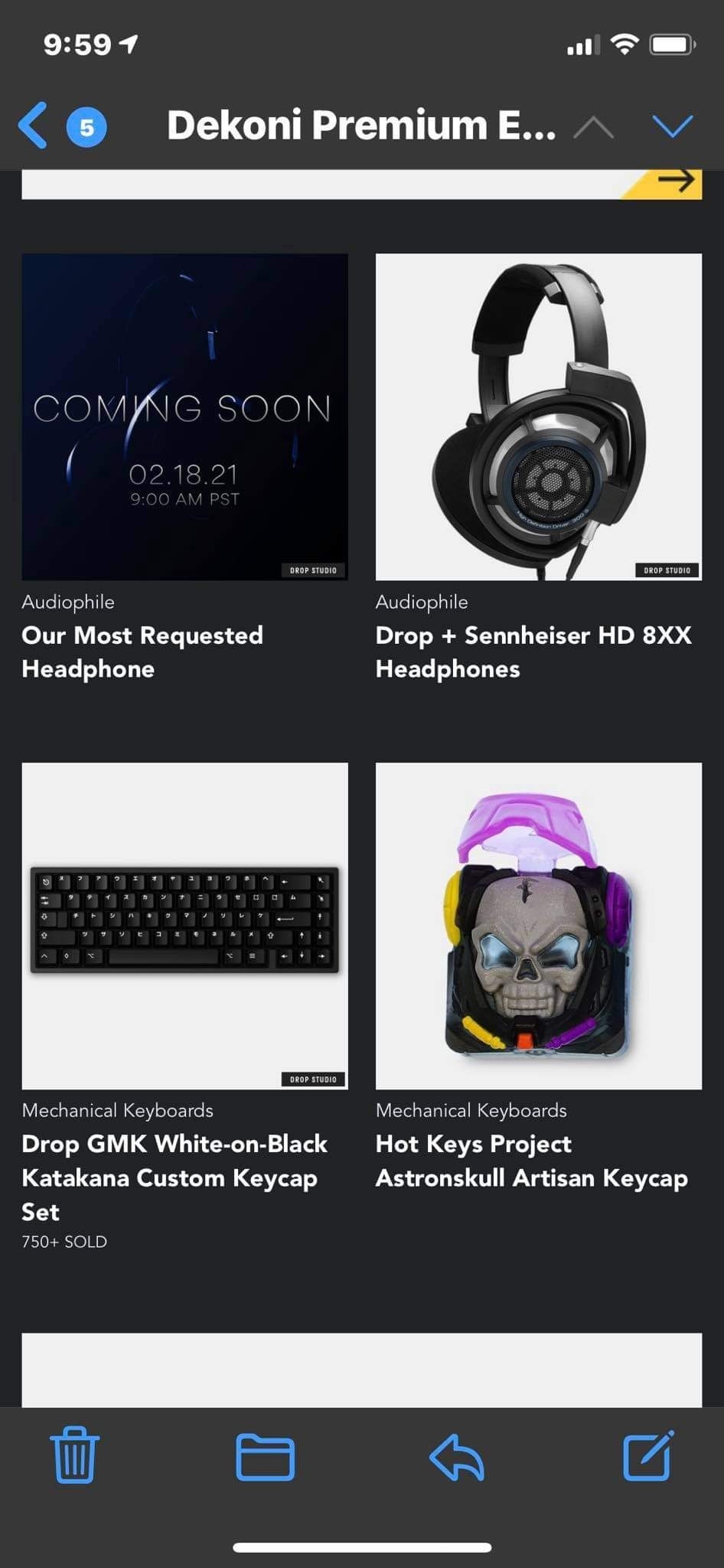Open Drop + Sennheiser HD 8XX Headphones link
Screen dimensions: 724x1568
click(533, 652)
